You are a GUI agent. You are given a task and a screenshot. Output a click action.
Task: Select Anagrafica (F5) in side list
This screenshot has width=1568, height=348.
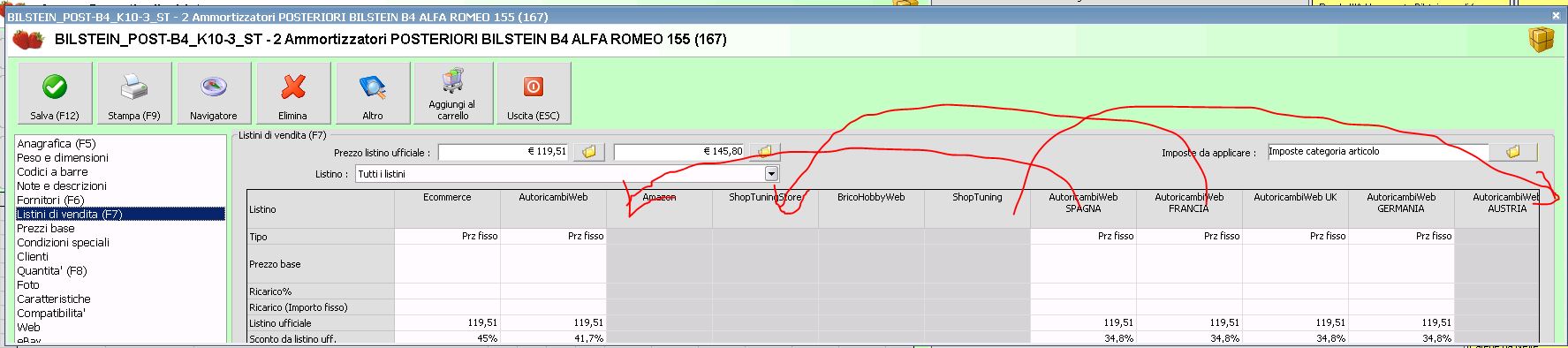click(x=57, y=143)
